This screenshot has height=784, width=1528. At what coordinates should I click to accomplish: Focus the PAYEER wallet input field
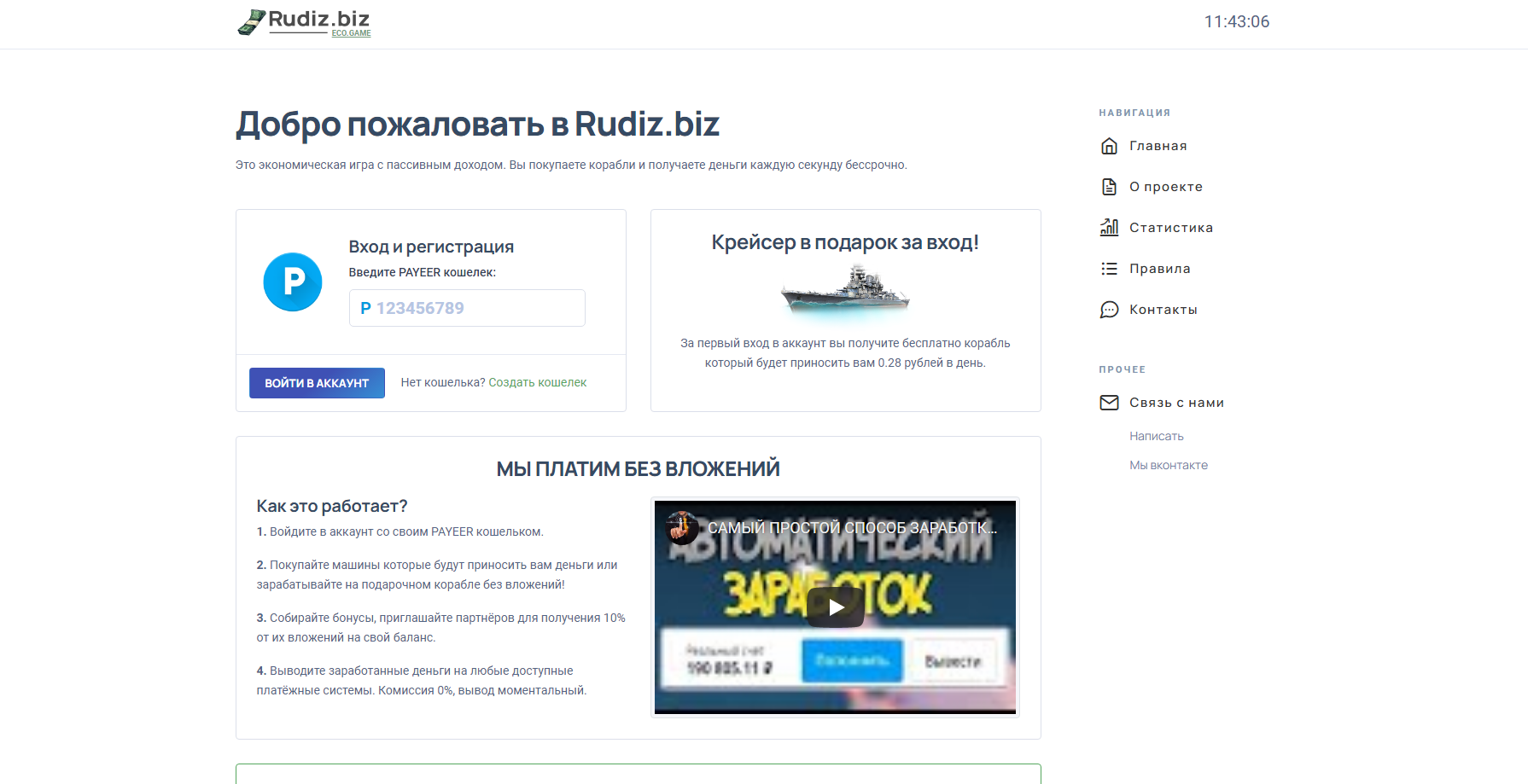[467, 308]
